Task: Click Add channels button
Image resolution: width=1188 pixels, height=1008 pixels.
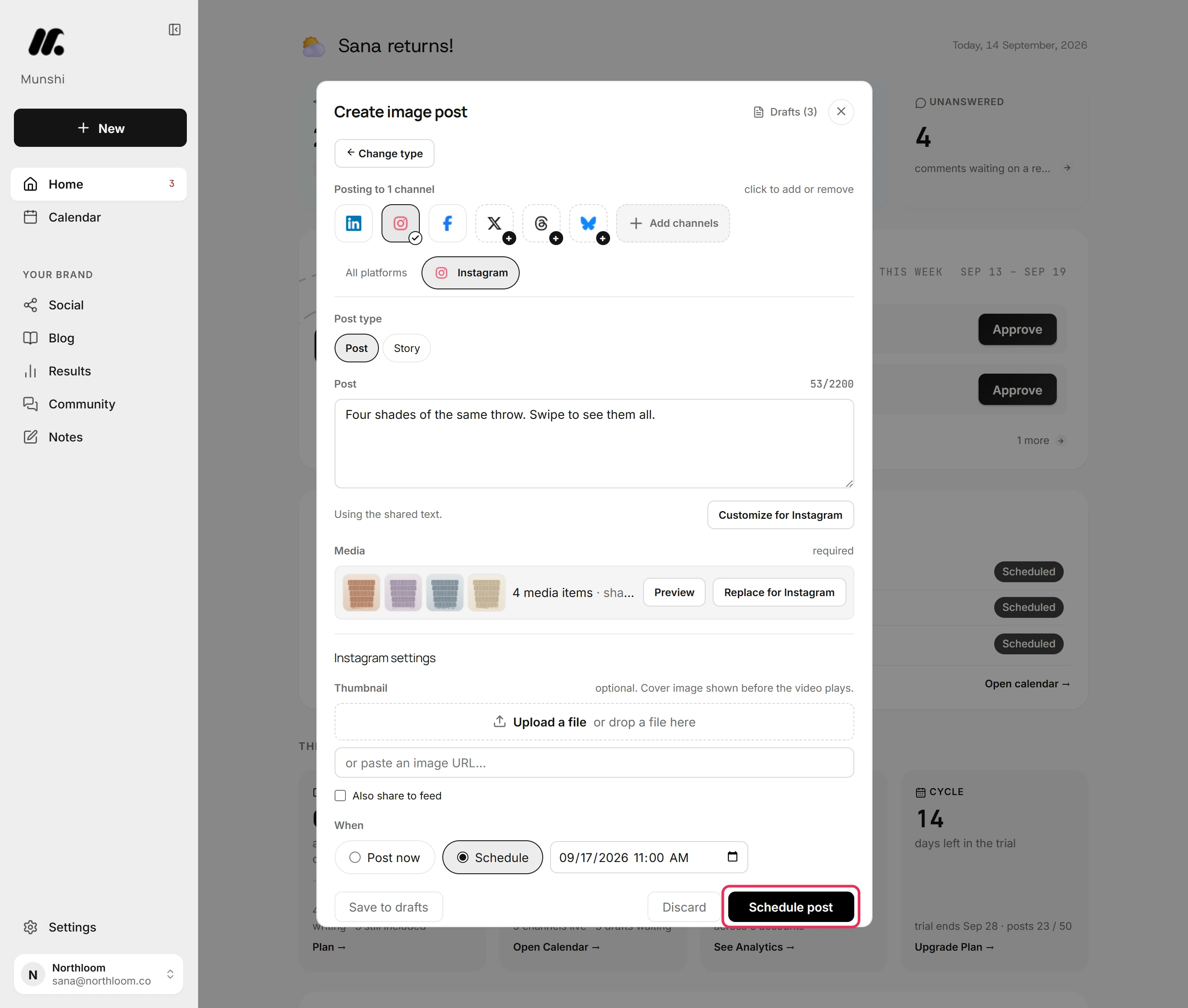Action: [x=673, y=223]
